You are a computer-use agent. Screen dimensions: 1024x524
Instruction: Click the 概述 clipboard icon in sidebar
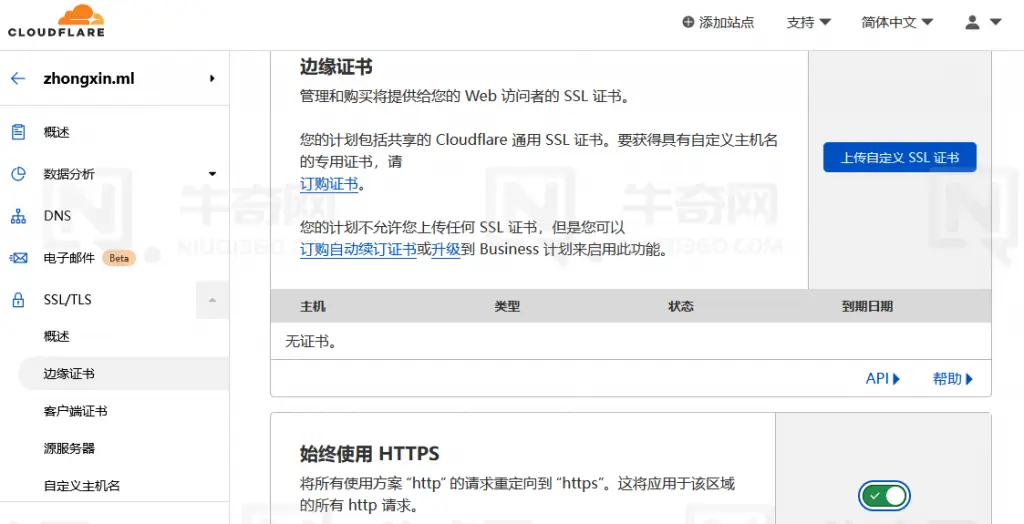point(18,132)
